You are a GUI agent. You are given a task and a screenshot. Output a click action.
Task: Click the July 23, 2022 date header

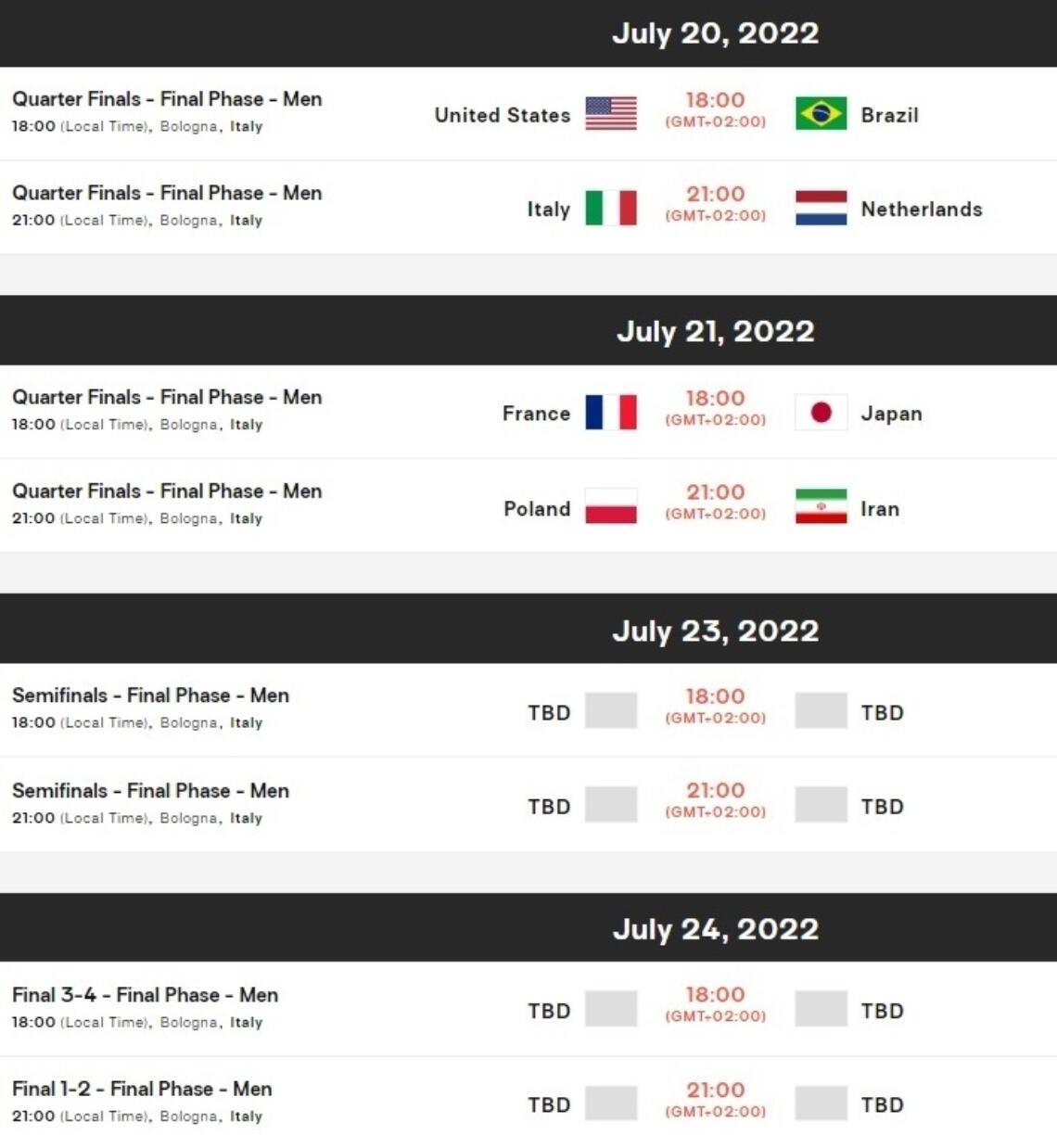715,631
